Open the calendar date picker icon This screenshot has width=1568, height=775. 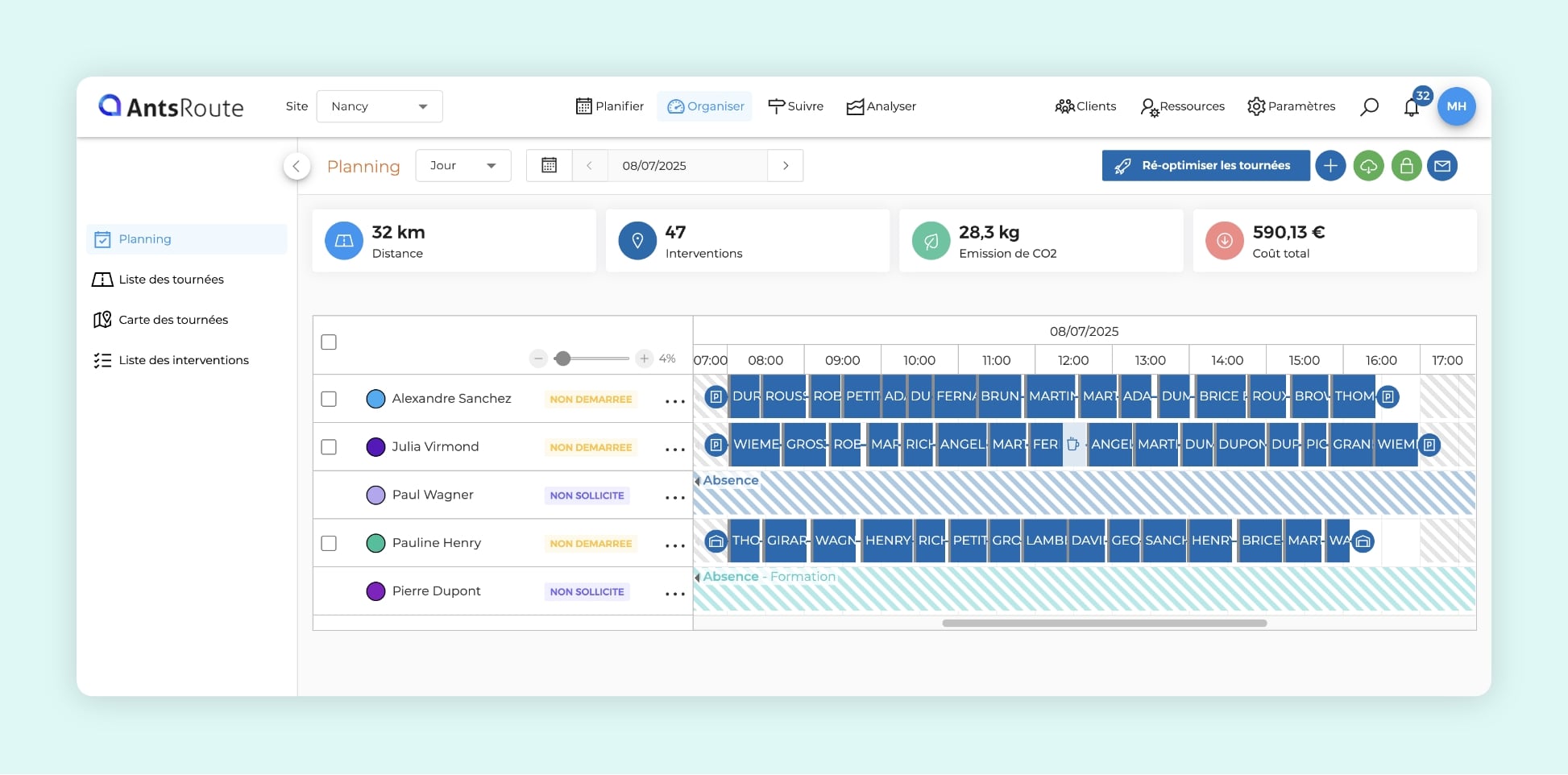(x=550, y=165)
